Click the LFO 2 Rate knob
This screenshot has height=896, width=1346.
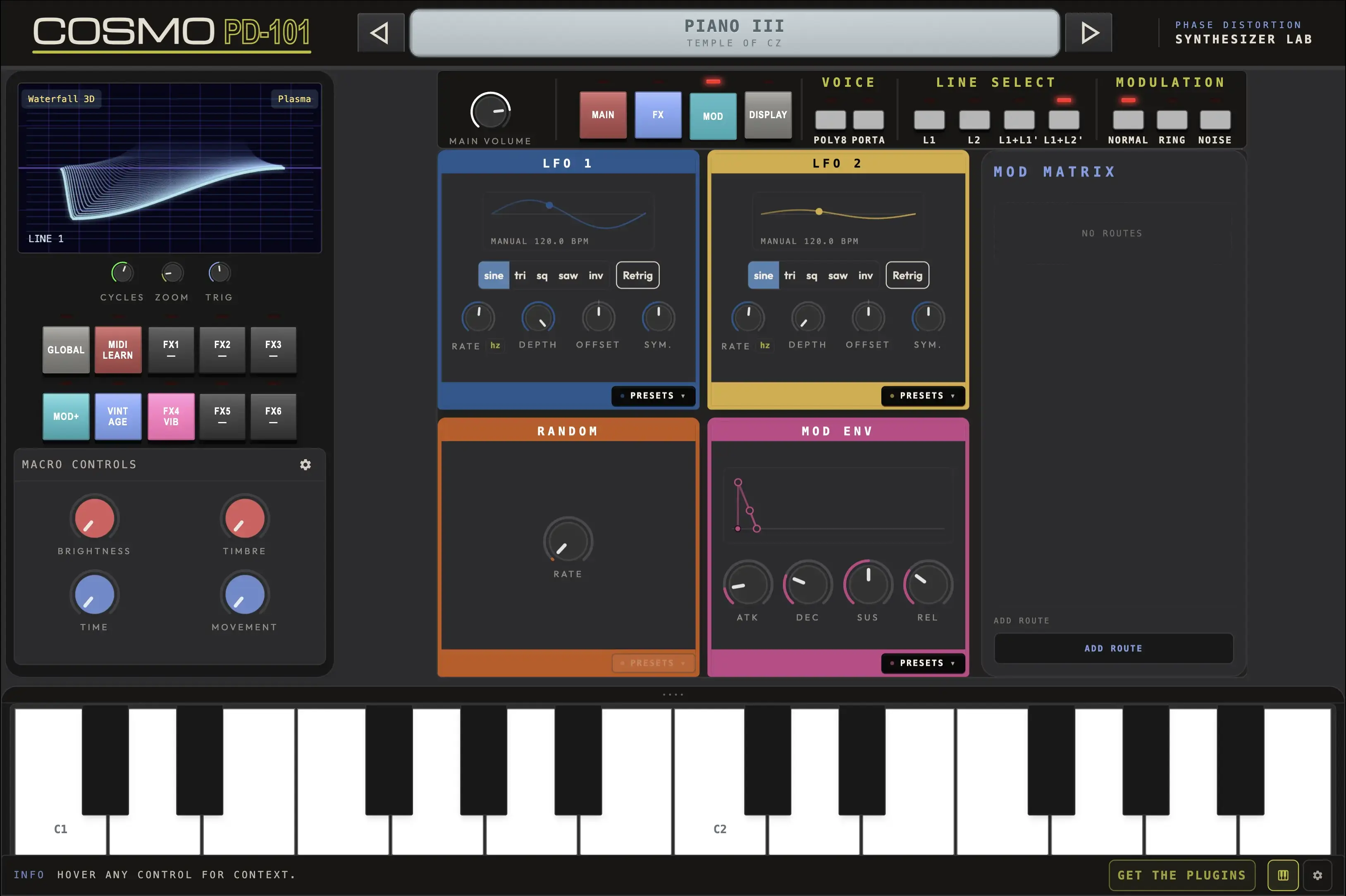pyautogui.click(x=747, y=317)
